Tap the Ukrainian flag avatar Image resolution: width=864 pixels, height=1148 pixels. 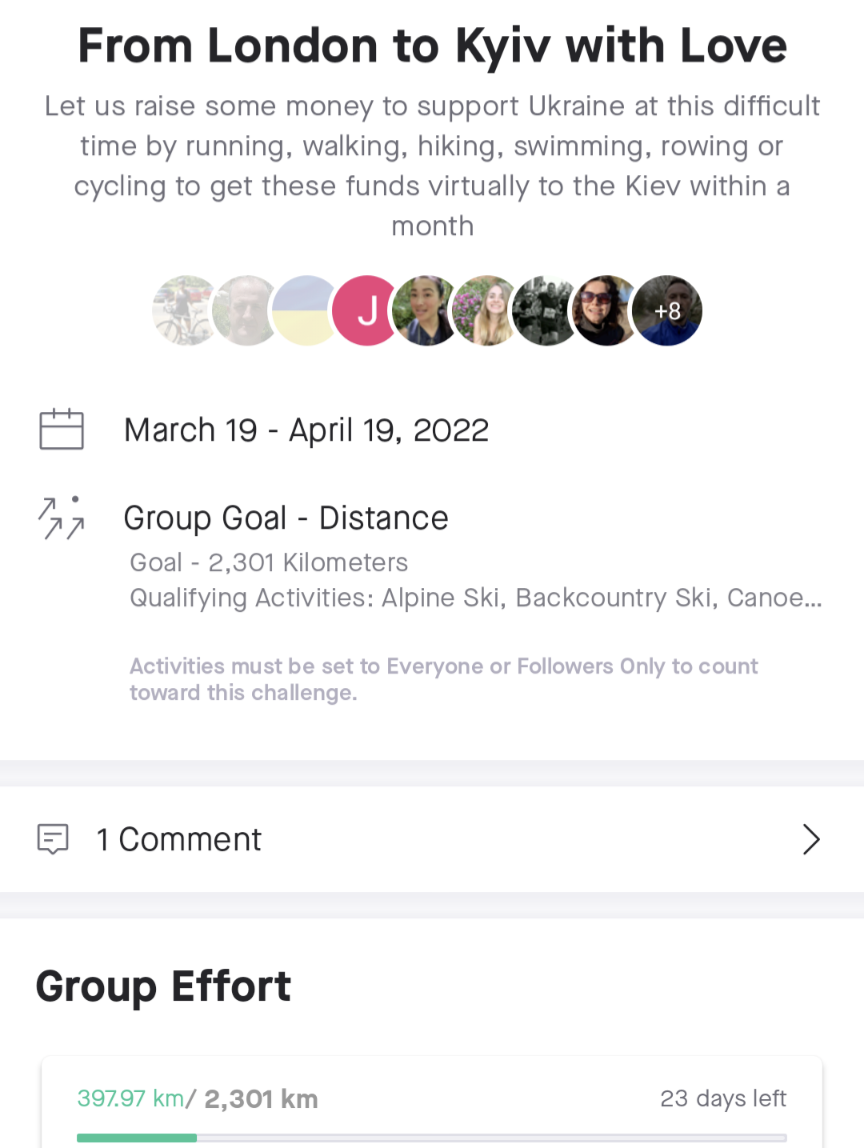(306, 310)
